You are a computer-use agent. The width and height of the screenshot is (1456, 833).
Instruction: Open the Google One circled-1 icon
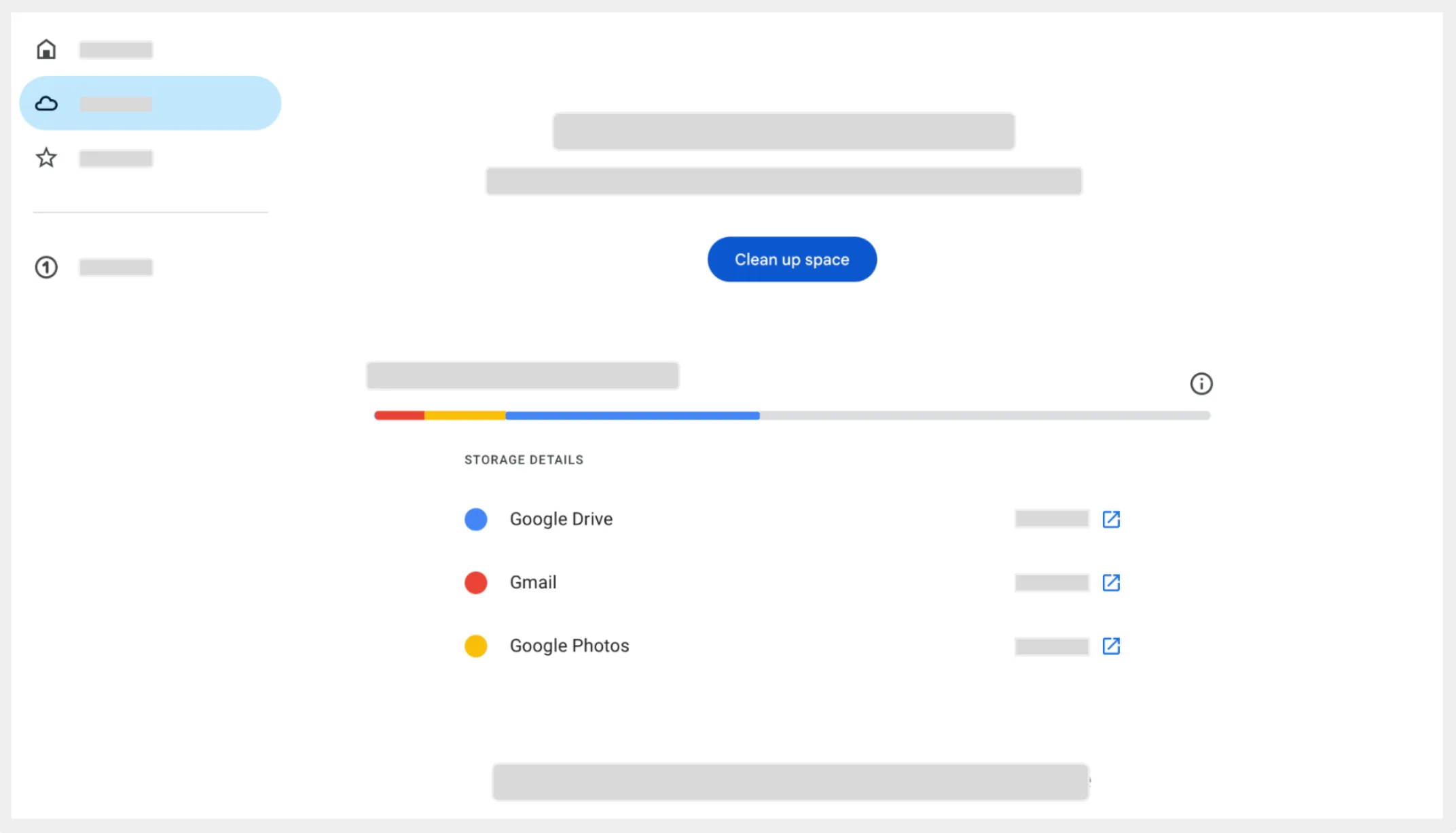tap(46, 267)
